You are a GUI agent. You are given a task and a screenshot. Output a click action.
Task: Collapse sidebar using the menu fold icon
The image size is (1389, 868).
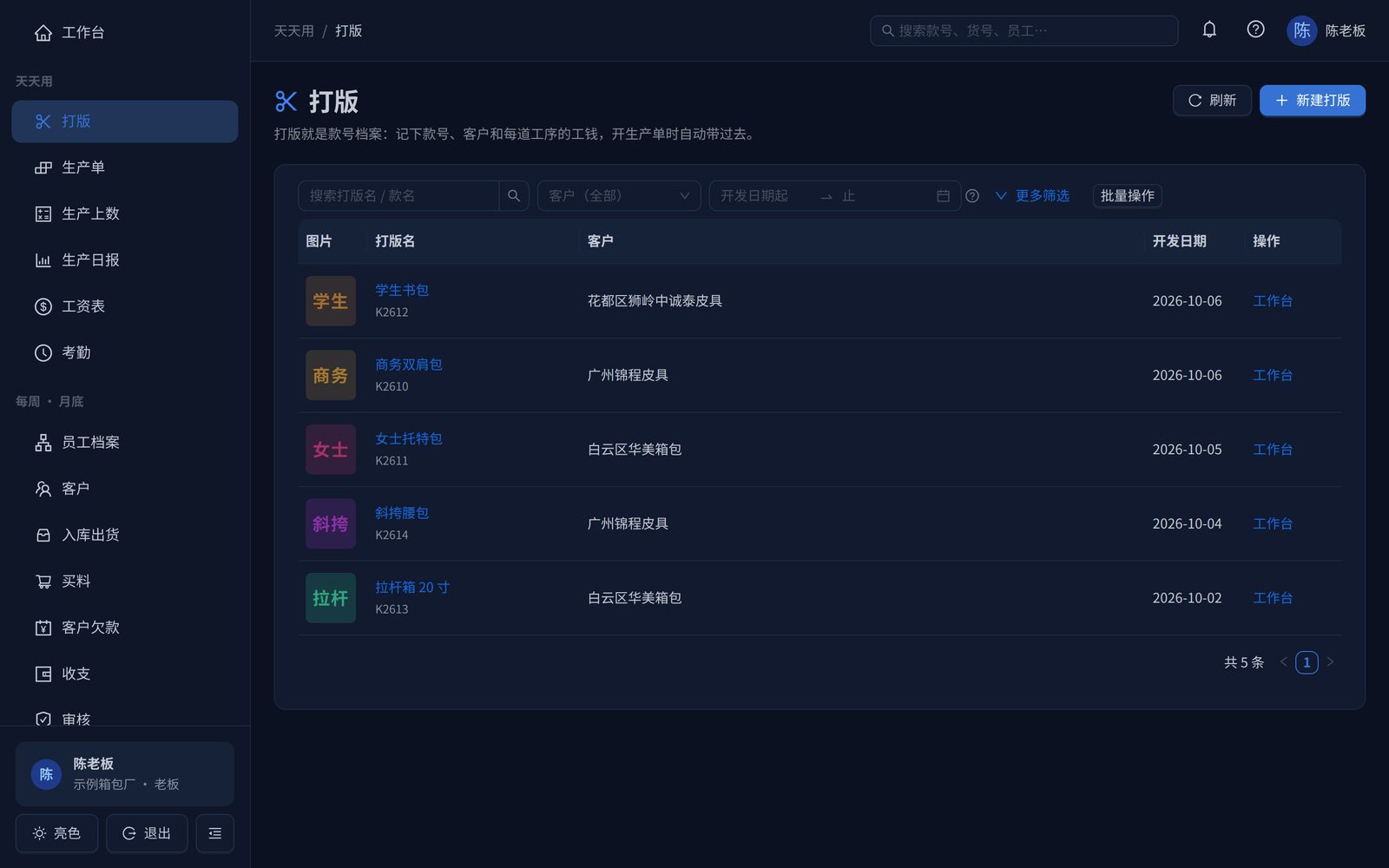(x=214, y=833)
